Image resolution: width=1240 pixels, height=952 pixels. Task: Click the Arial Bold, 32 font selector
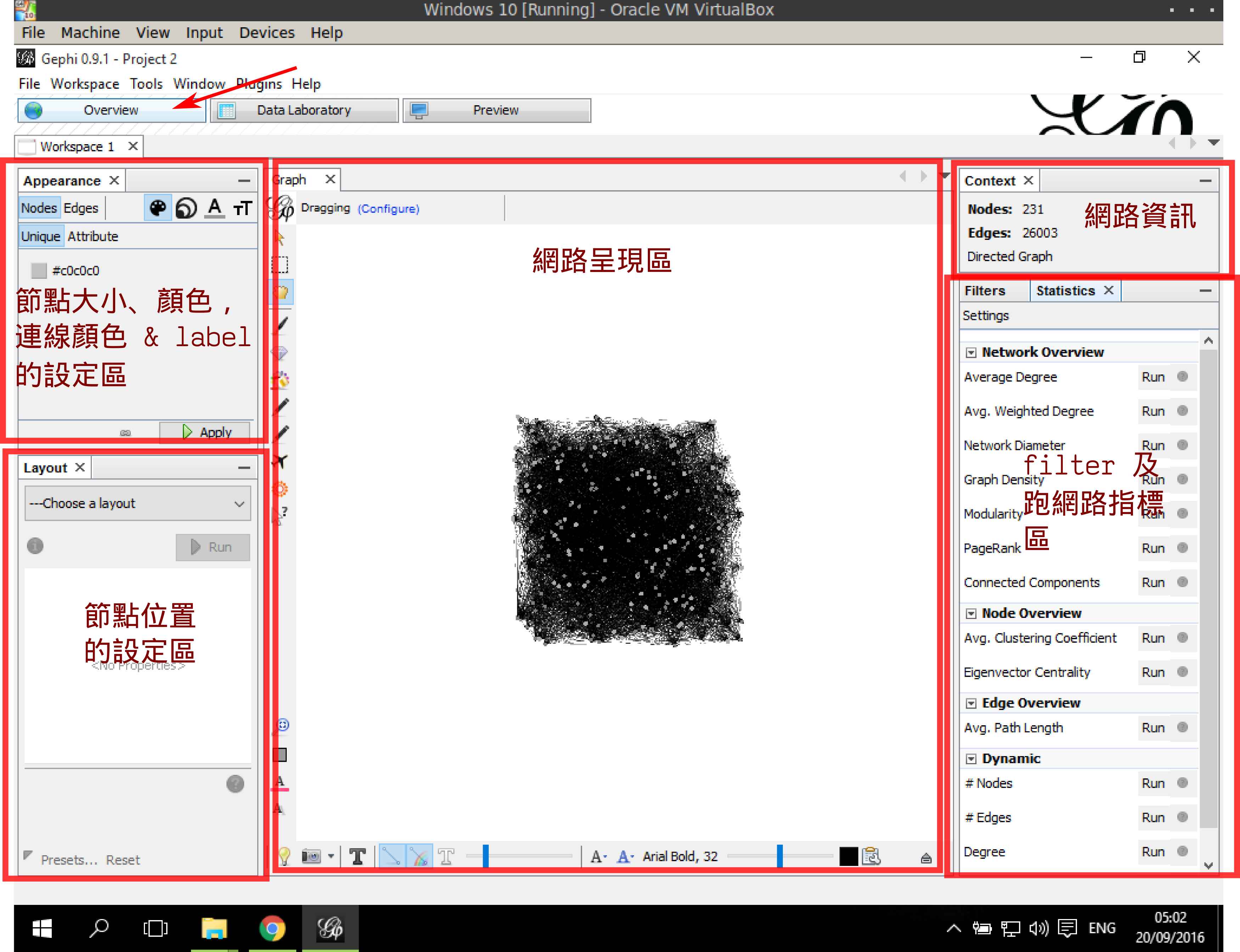tap(680, 856)
